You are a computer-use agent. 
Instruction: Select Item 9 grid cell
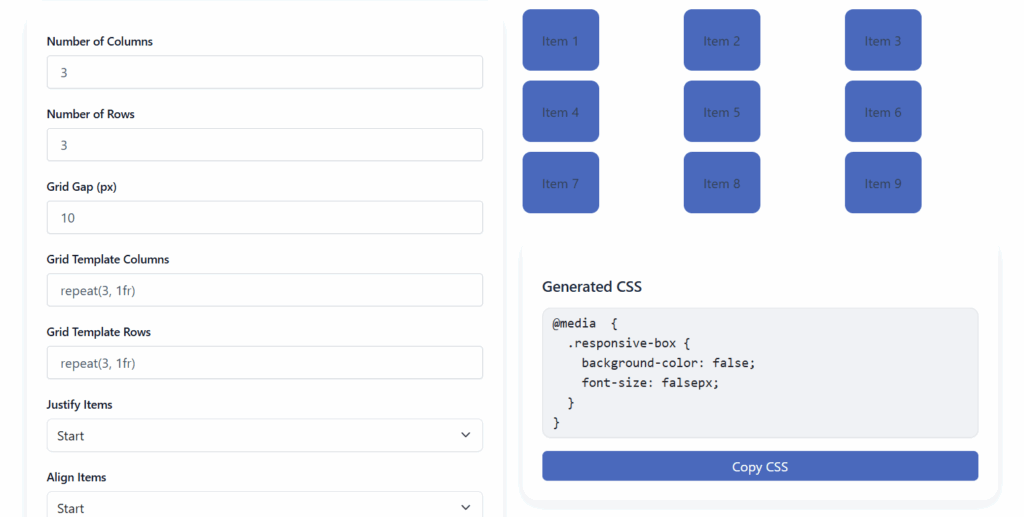[x=882, y=183]
